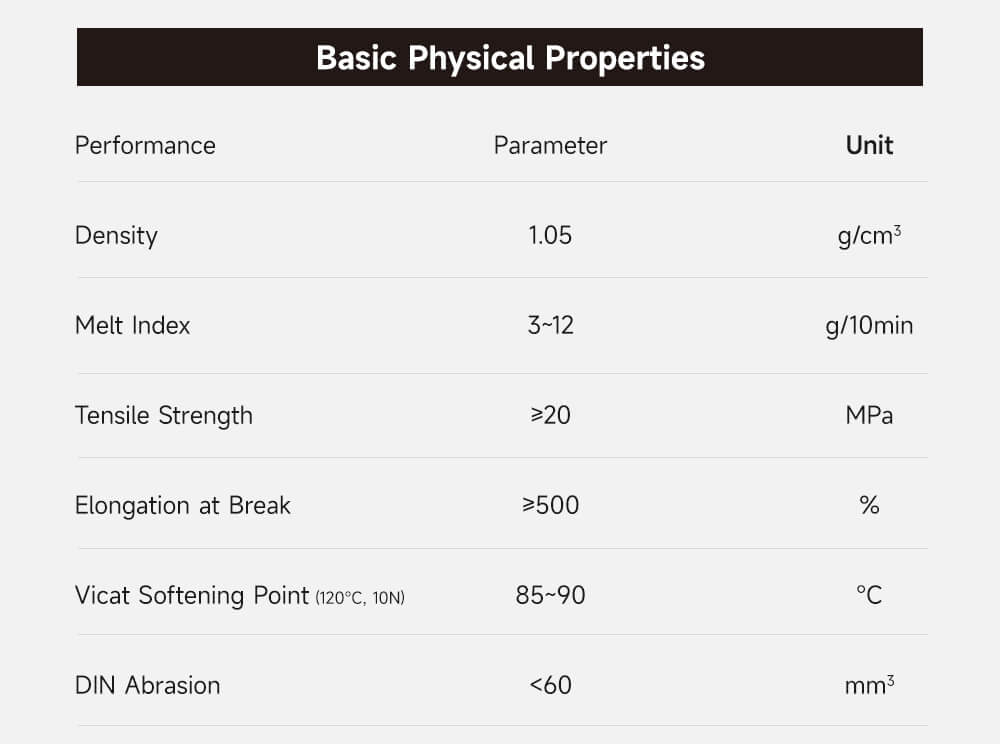Image resolution: width=1000 pixels, height=744 pixels.
Task: Click the 3~12 melt index value
Action: point(550,325)
